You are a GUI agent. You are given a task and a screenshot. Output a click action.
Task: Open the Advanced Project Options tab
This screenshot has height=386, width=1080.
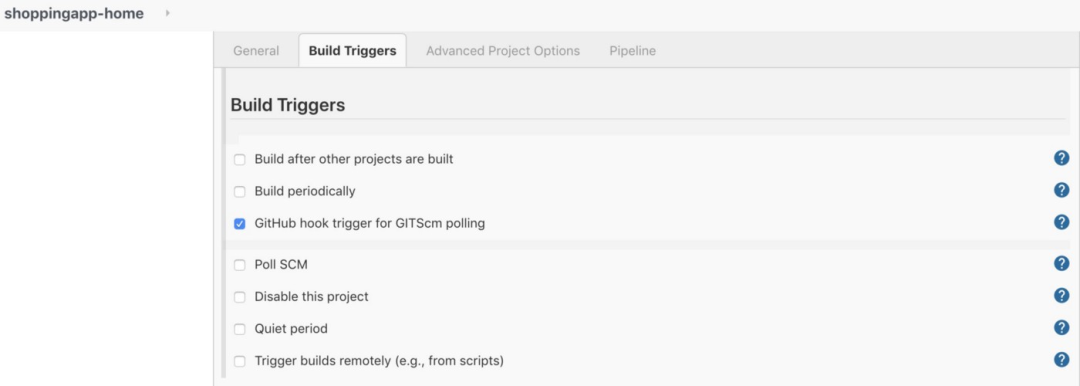503,51
